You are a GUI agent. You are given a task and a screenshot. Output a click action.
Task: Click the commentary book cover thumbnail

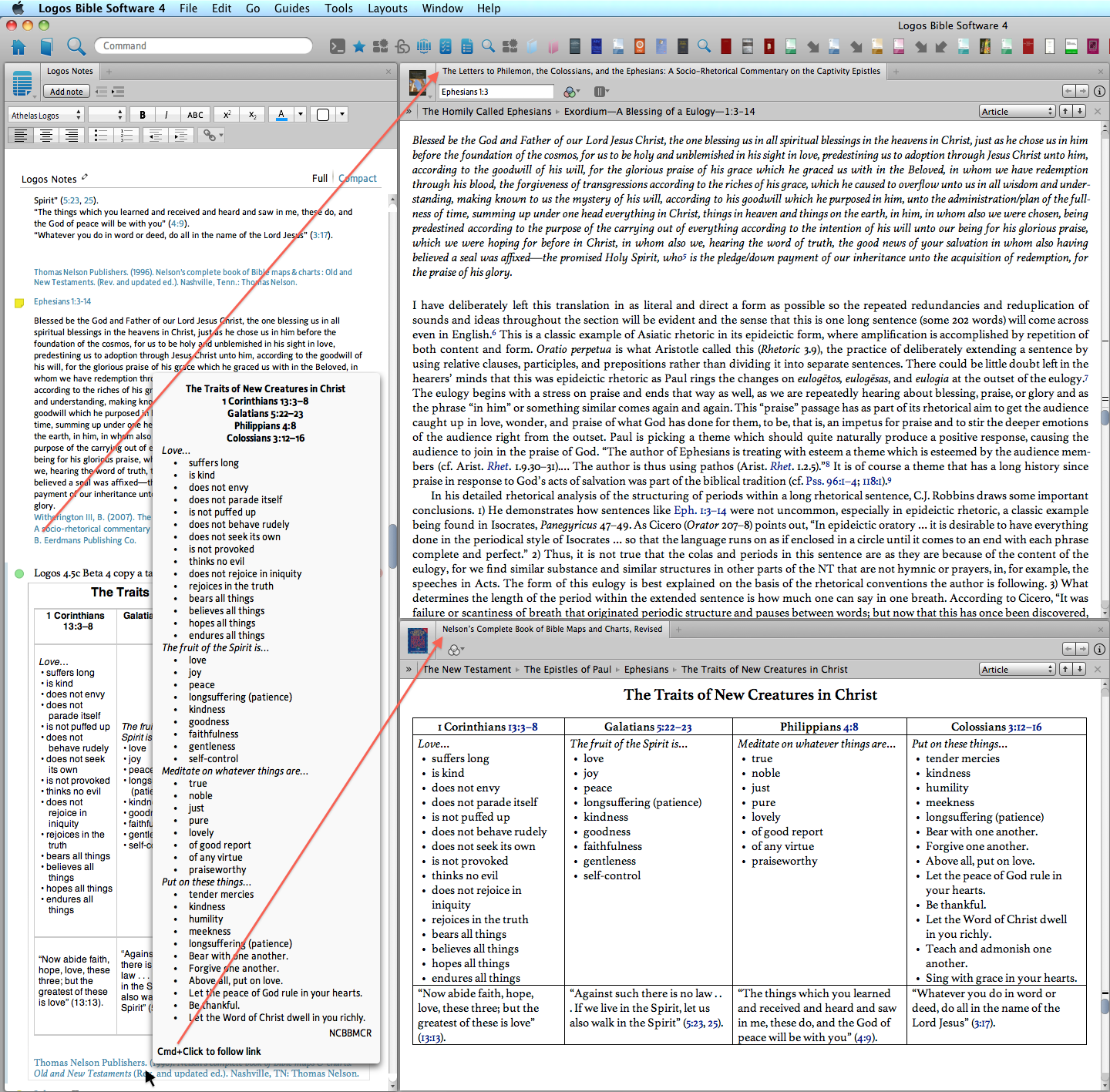pos(418,82)
